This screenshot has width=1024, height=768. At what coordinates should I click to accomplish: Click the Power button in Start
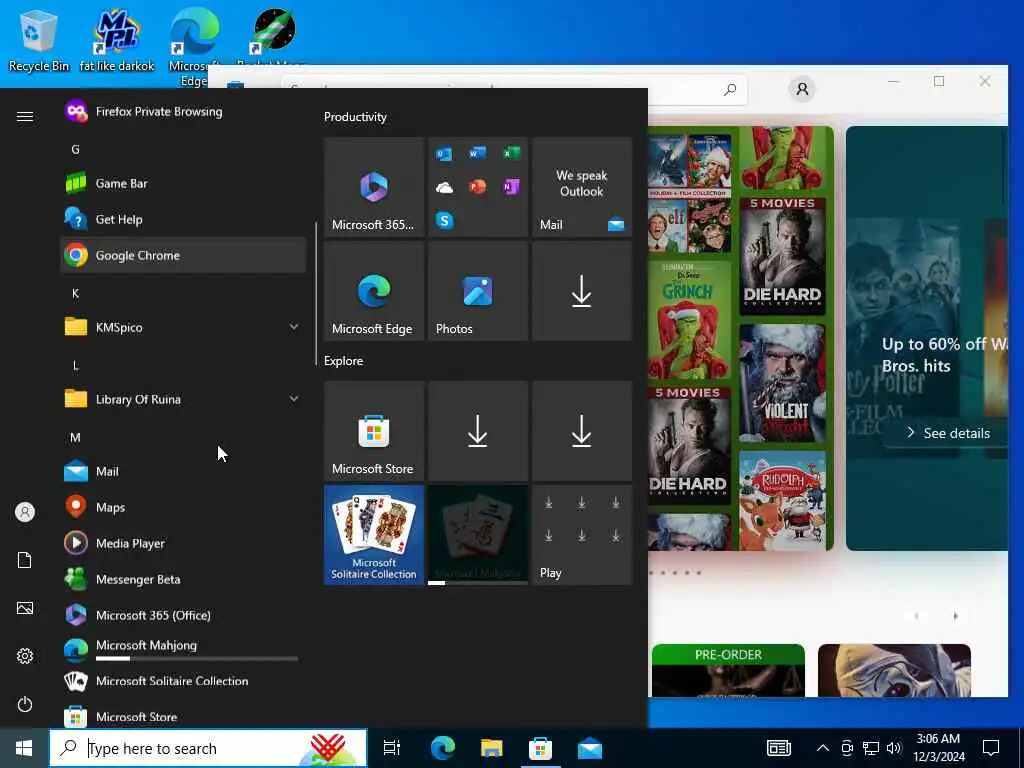25,704
